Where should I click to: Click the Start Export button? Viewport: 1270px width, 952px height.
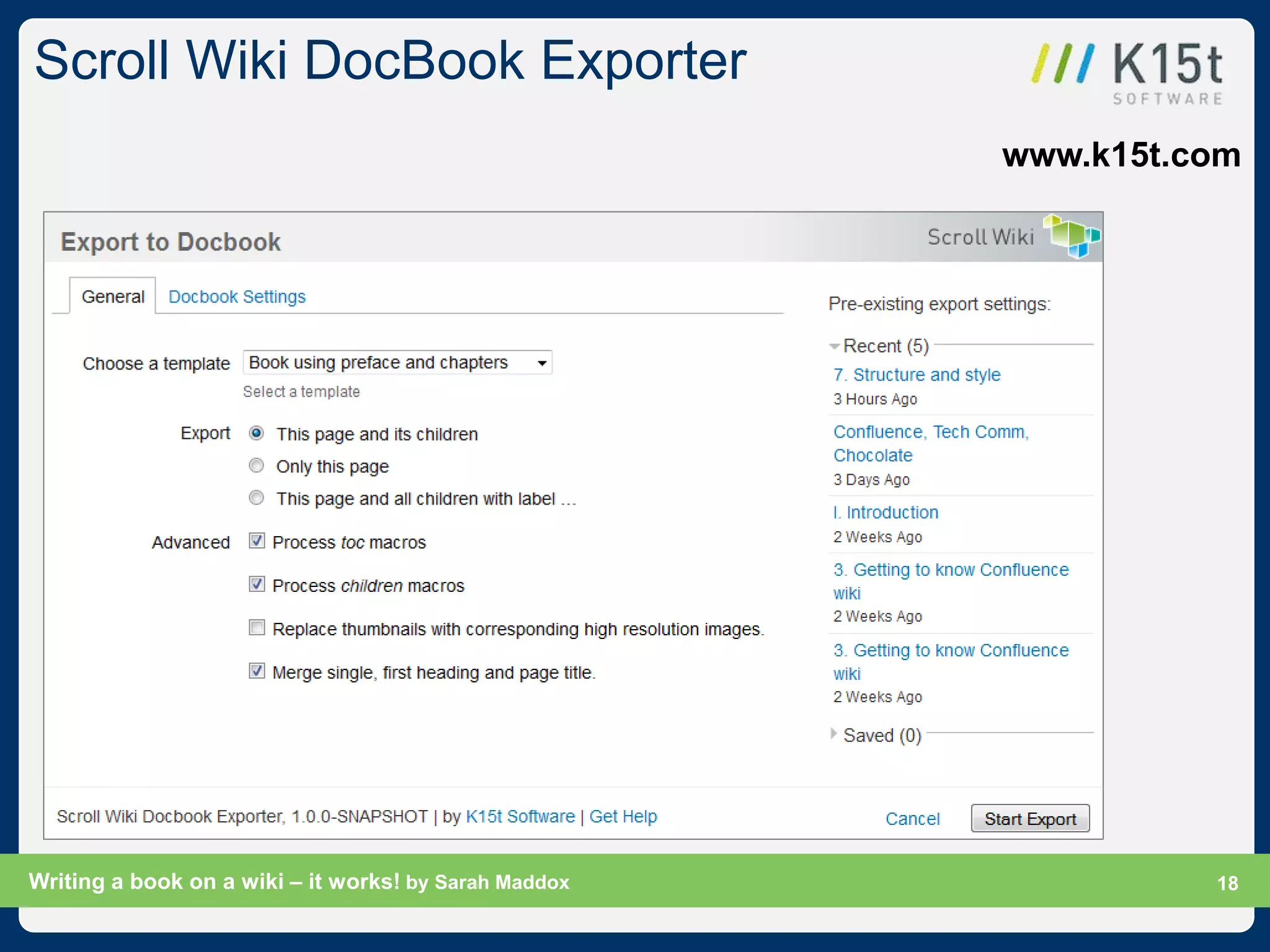(x=1030, y=819)
